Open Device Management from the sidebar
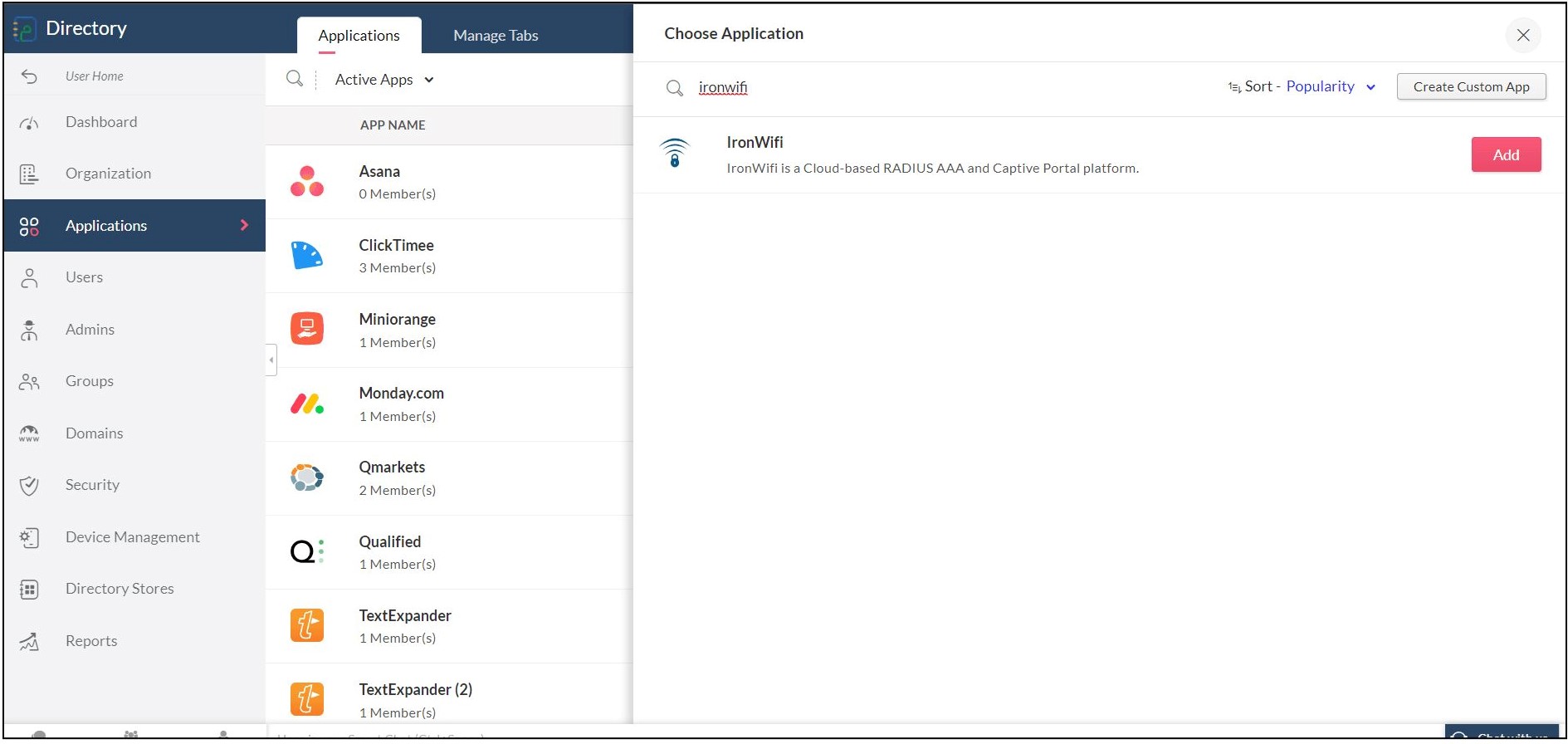This screenshot has height=744, width=1568. pos(134,537)
